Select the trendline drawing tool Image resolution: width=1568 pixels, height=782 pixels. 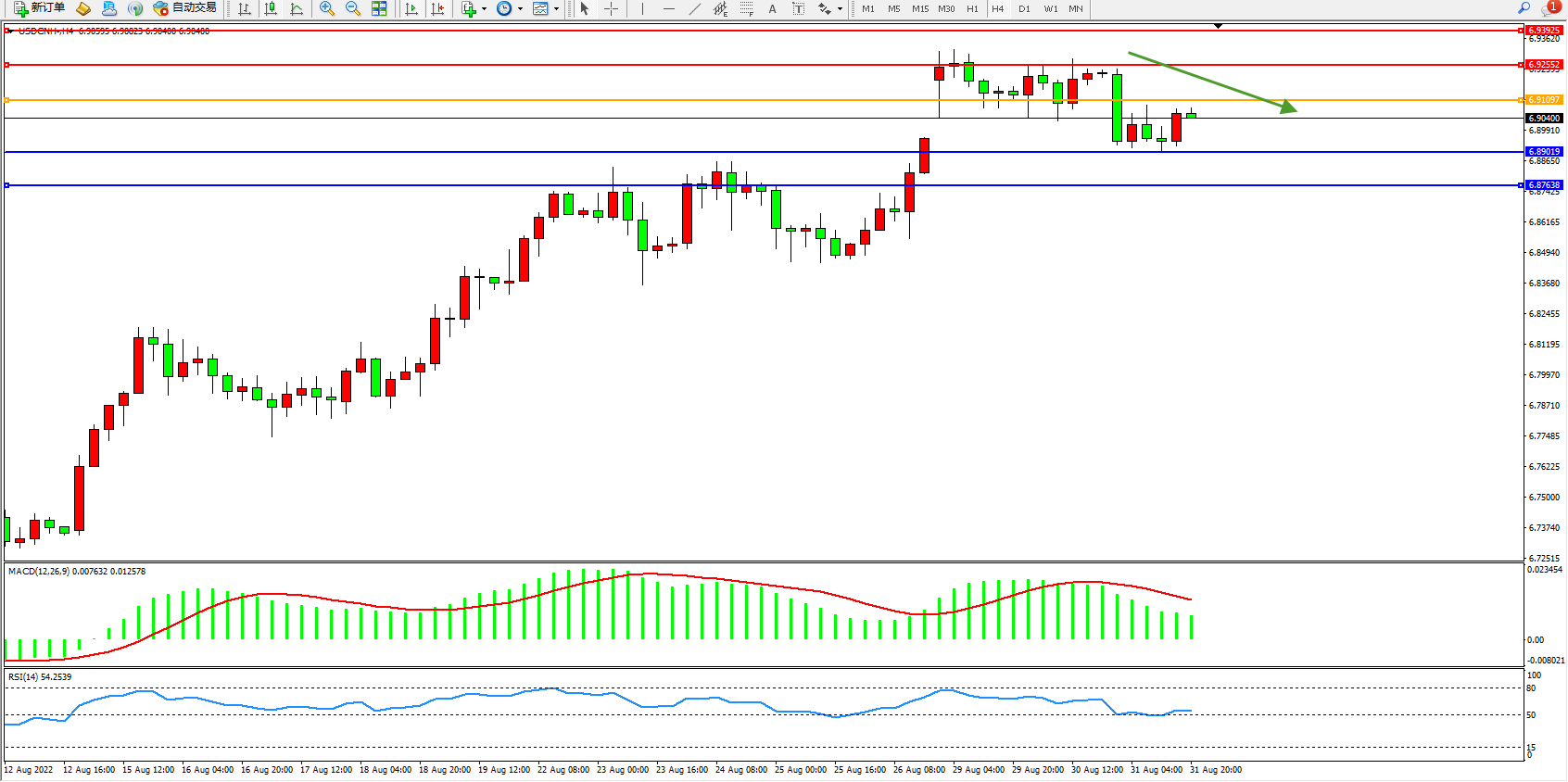pyautogui.click(x=694, y=8)
